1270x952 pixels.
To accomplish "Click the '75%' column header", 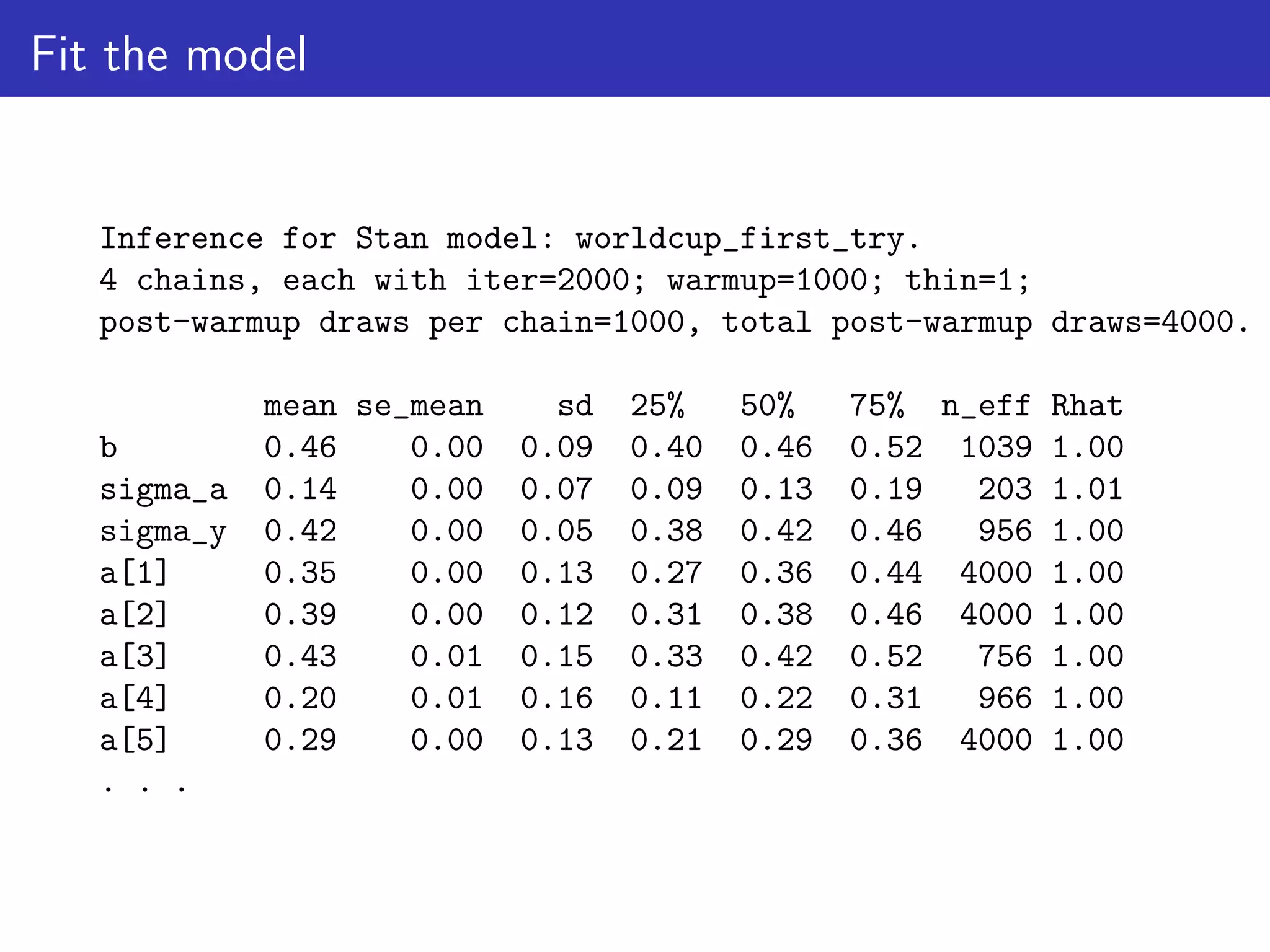I will (877, 407).
